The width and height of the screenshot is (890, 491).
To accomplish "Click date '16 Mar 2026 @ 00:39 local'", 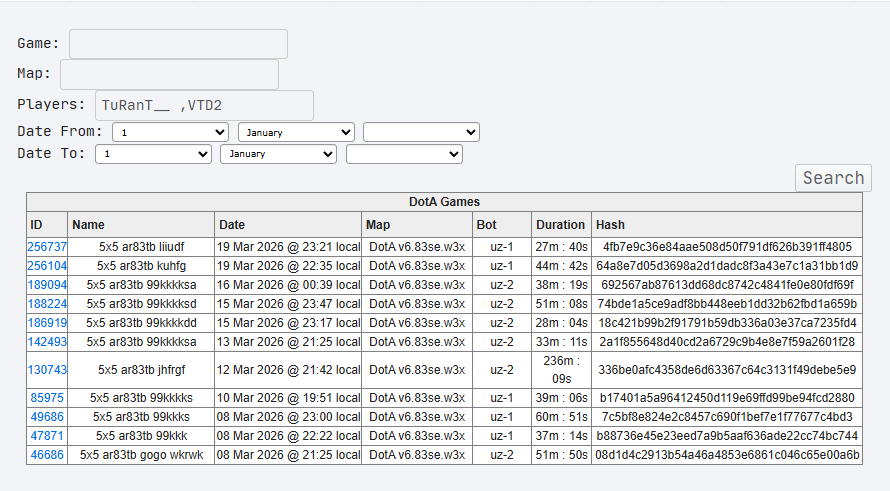I will (288, 285).
